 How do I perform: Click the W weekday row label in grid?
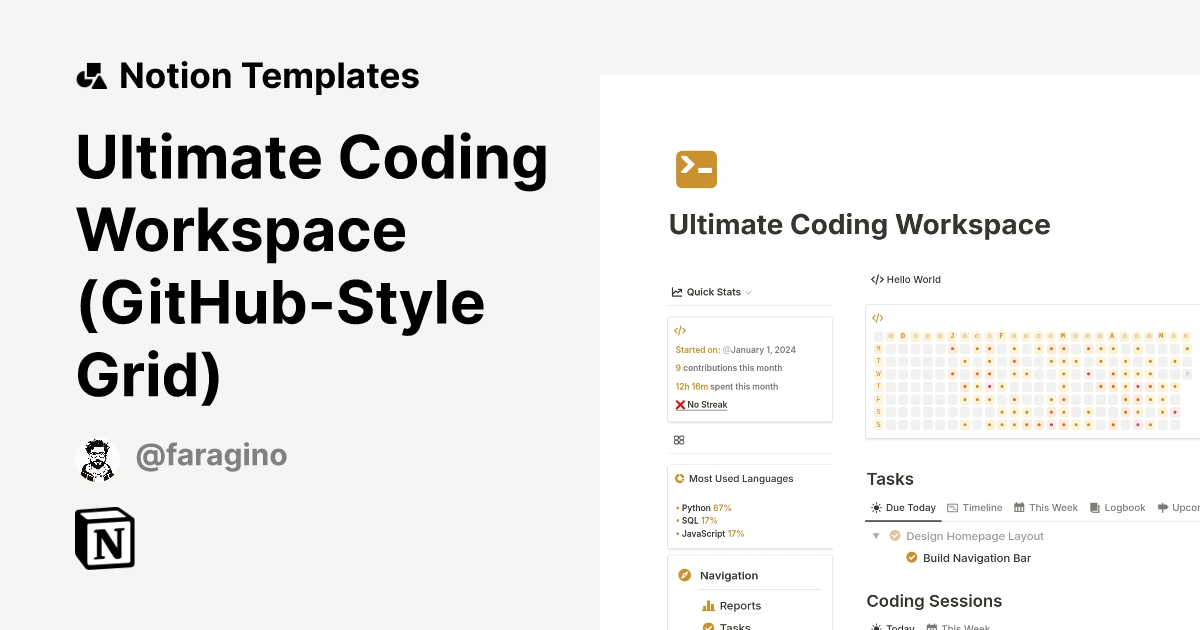[x=878, y=374]
